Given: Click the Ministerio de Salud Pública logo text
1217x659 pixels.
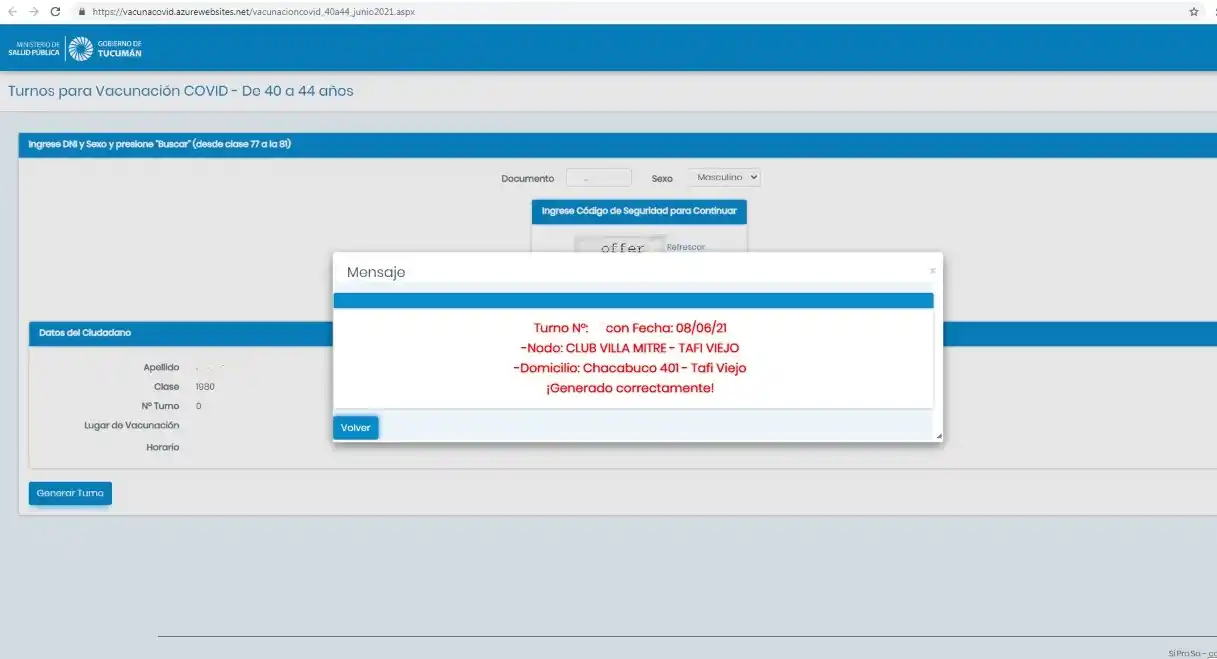Looking at the screenshot, I should tap(34, 48).
